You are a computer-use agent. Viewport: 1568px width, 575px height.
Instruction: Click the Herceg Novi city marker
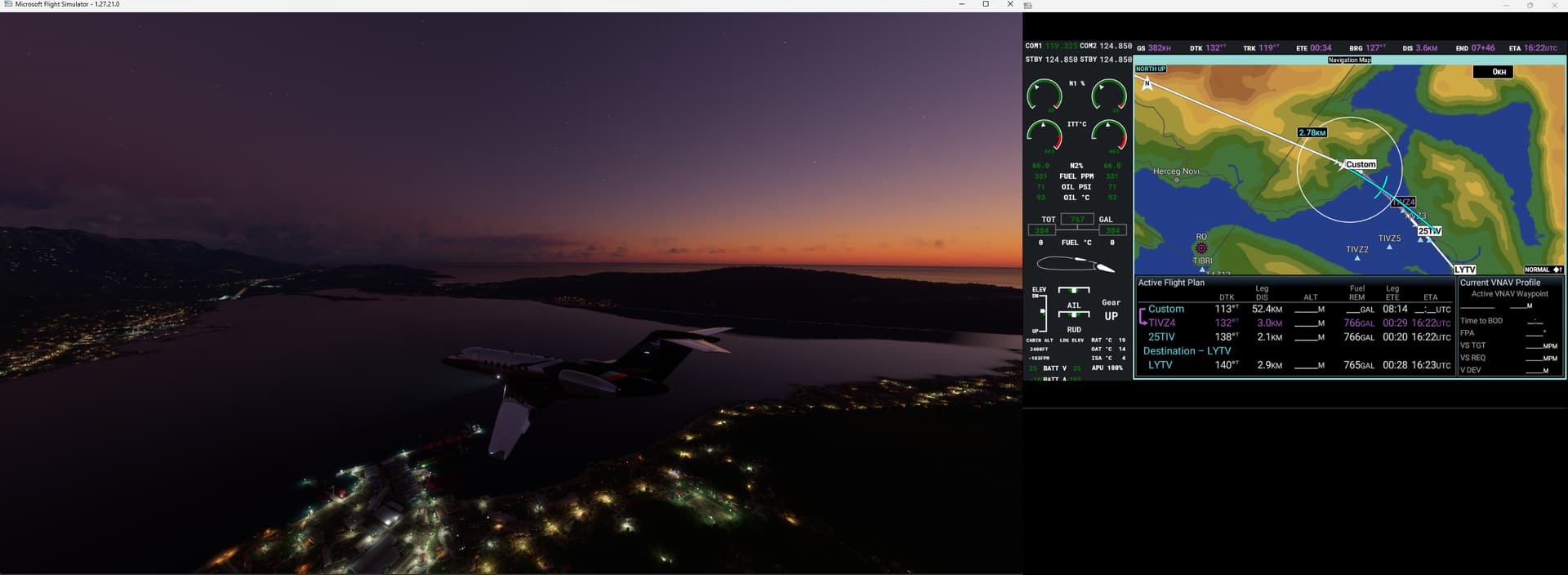tap(1177, 181)
